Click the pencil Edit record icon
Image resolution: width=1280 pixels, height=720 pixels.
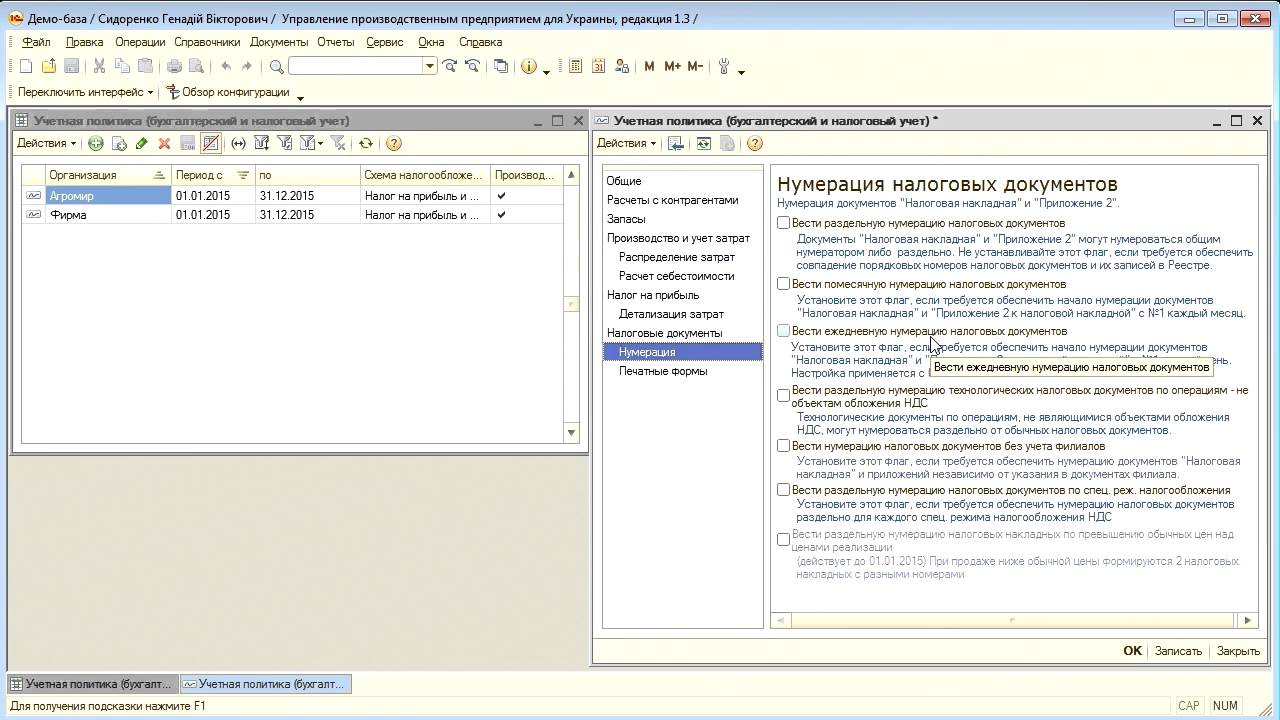141,143
